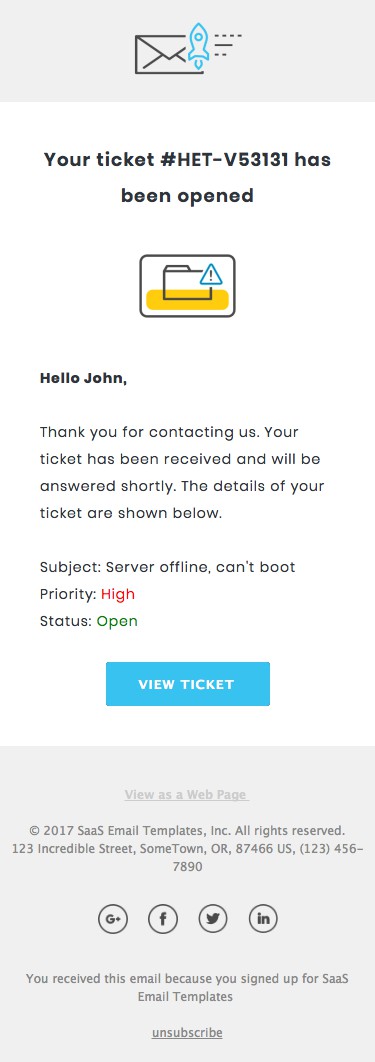Click the envelope in the header logo
This screenshot has width=375, height=1062.
pos(161,54)
